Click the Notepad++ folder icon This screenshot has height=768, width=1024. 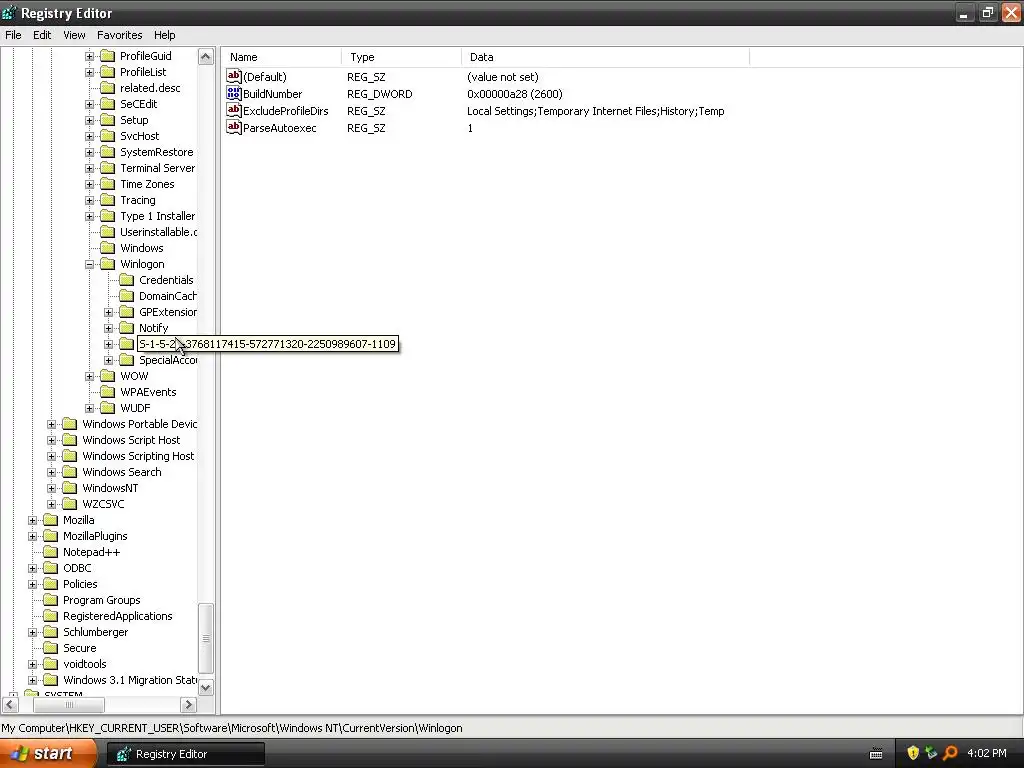click(50, 552)
